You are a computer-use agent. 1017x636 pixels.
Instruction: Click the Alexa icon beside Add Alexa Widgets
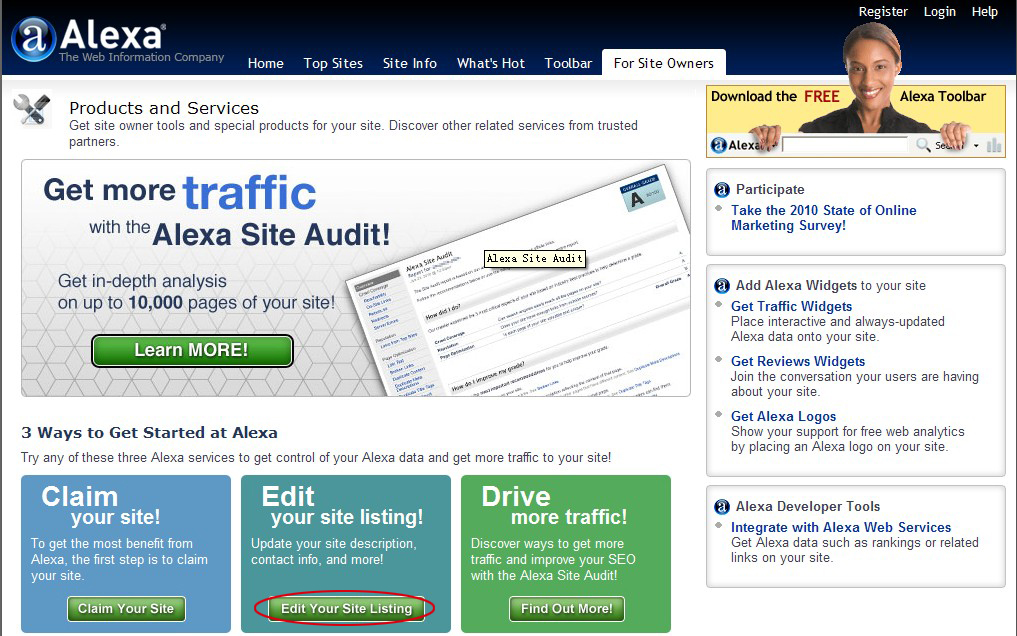pos(722,285)
